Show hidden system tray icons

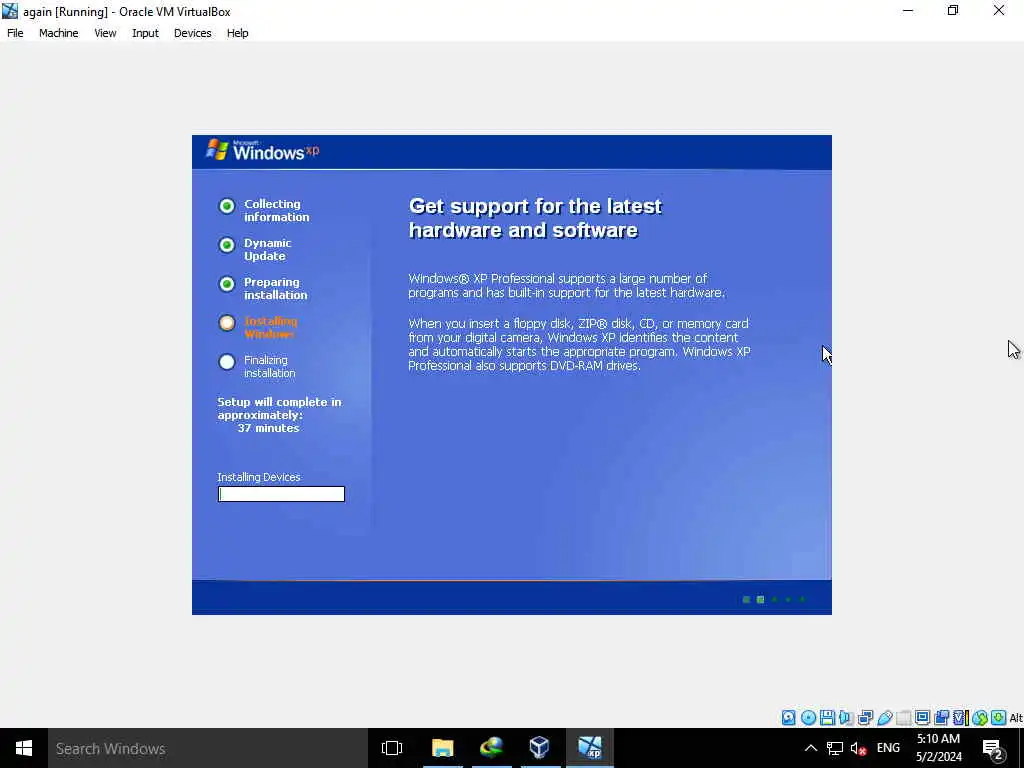[810, 748]
